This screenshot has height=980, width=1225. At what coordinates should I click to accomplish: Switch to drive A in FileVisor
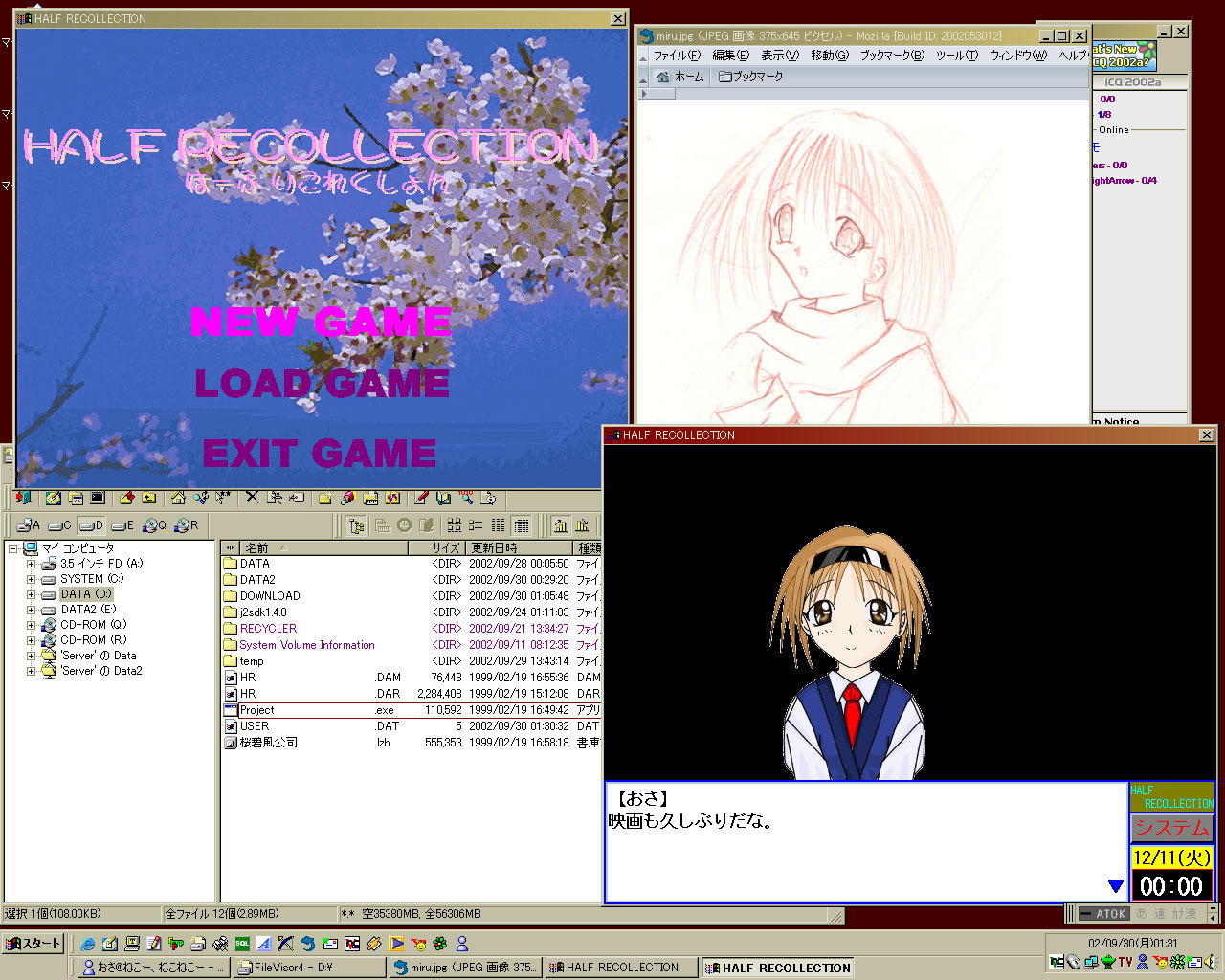pos(29,525)
